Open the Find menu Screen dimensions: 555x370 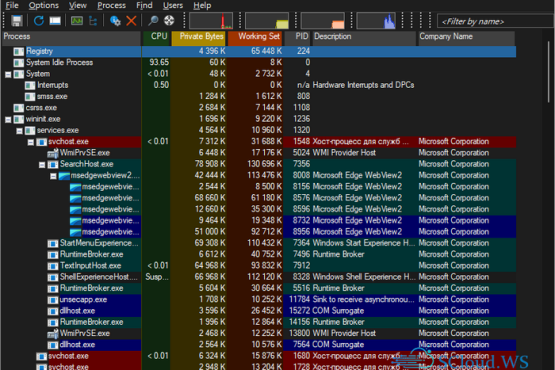(144, 5)
